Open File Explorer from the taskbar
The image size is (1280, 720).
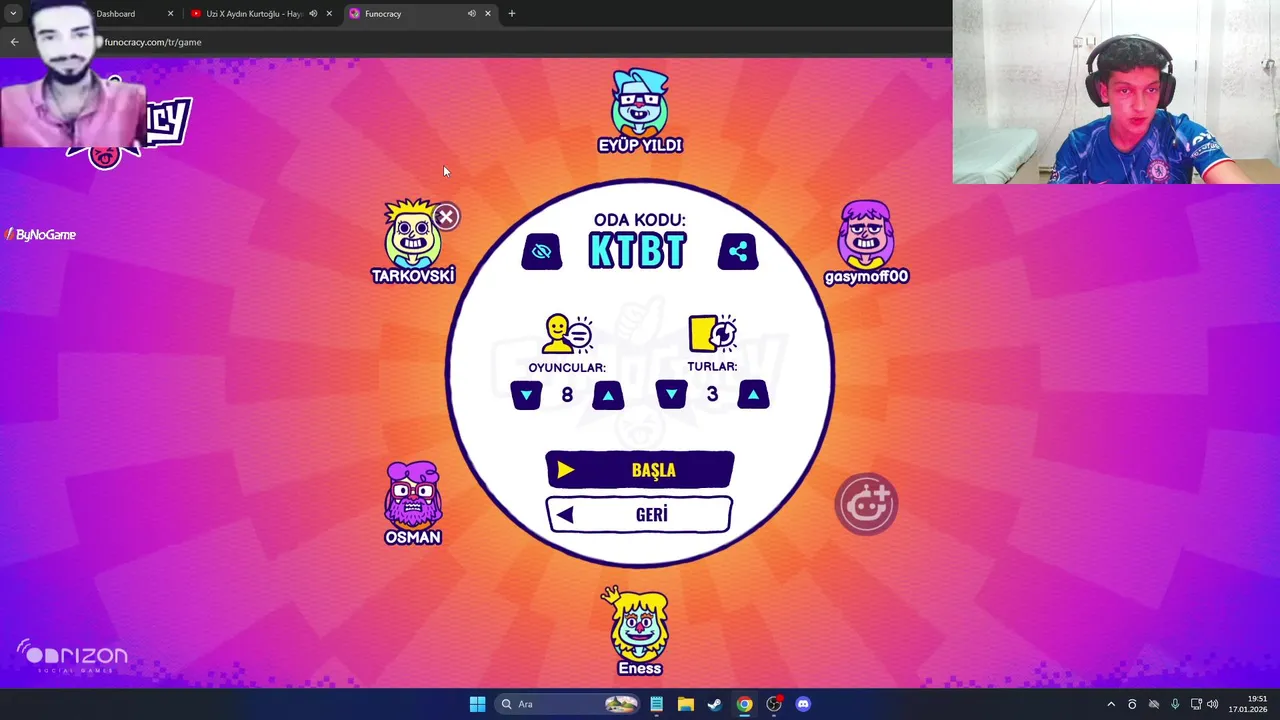(685, 704)
